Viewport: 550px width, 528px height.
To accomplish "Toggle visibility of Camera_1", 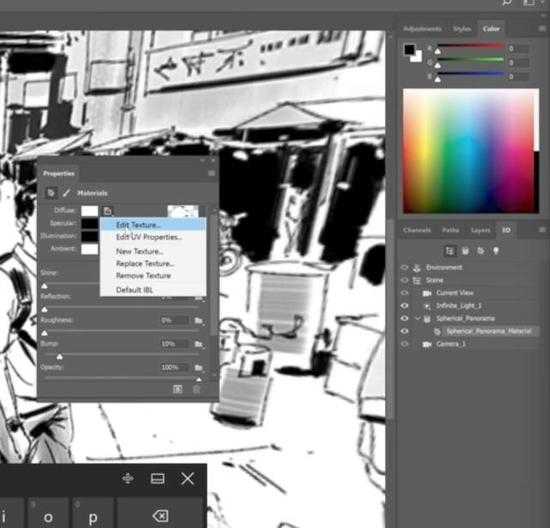I will click(404, 344).
